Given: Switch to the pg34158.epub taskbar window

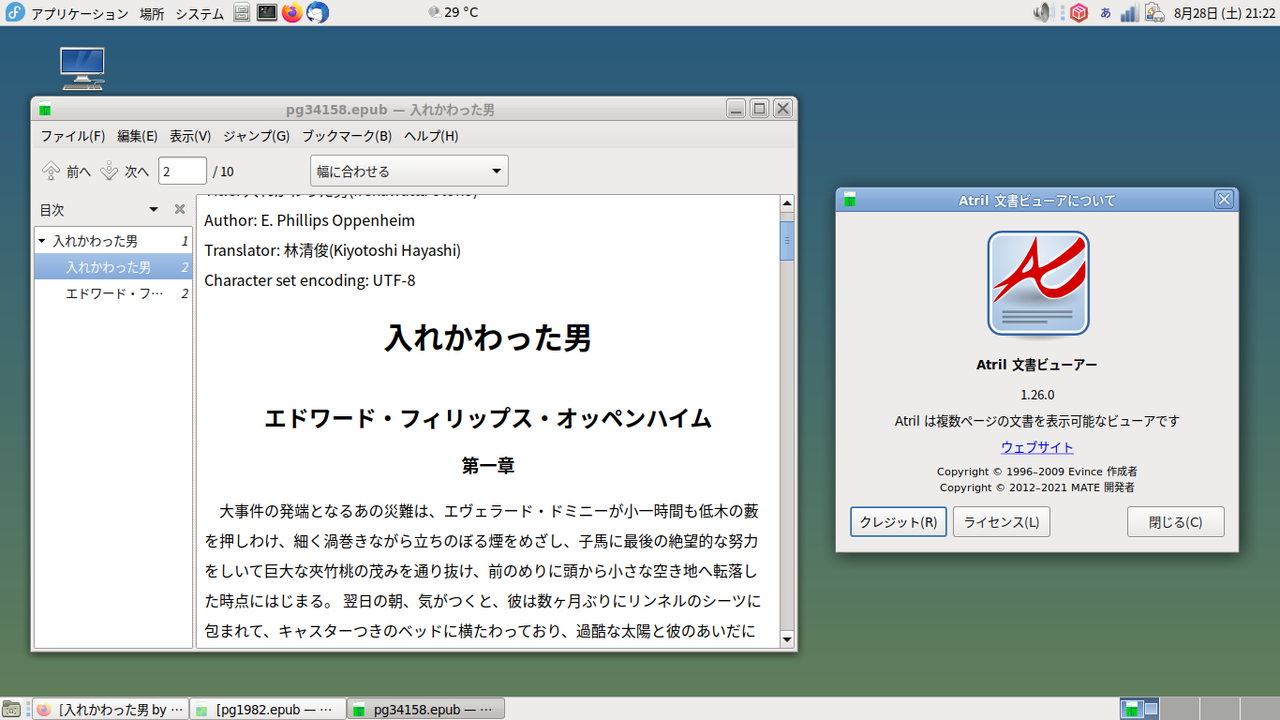Looking at the screenshot, I should (425, 710).
